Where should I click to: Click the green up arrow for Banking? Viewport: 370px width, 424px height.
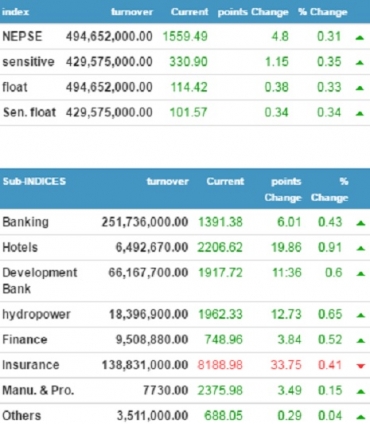tap(361, 223)
